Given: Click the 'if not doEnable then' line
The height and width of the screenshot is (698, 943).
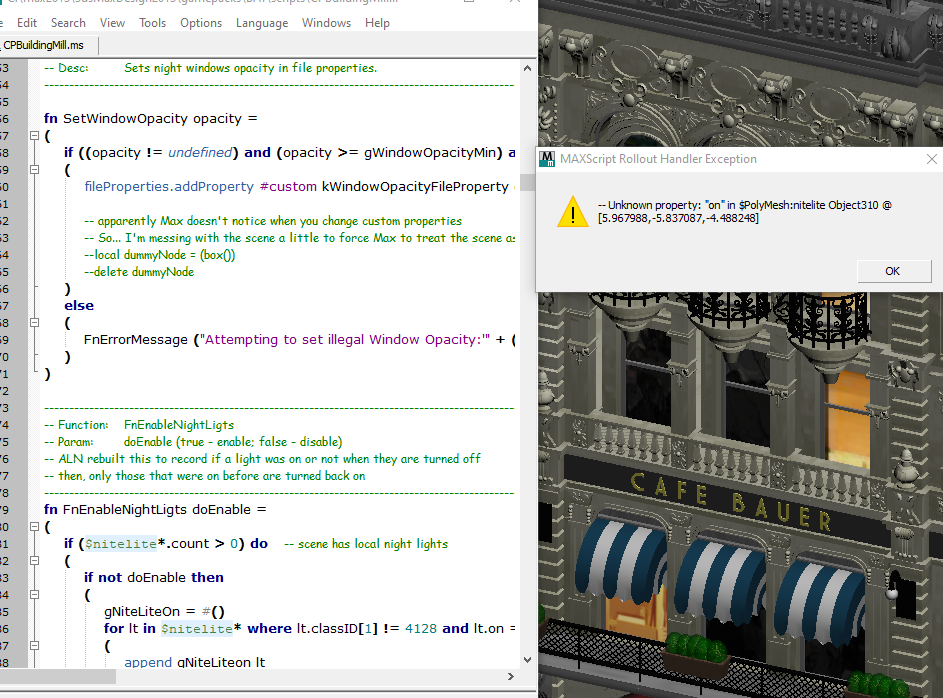Looking at the screenshot, I should [x=153, y=578].
